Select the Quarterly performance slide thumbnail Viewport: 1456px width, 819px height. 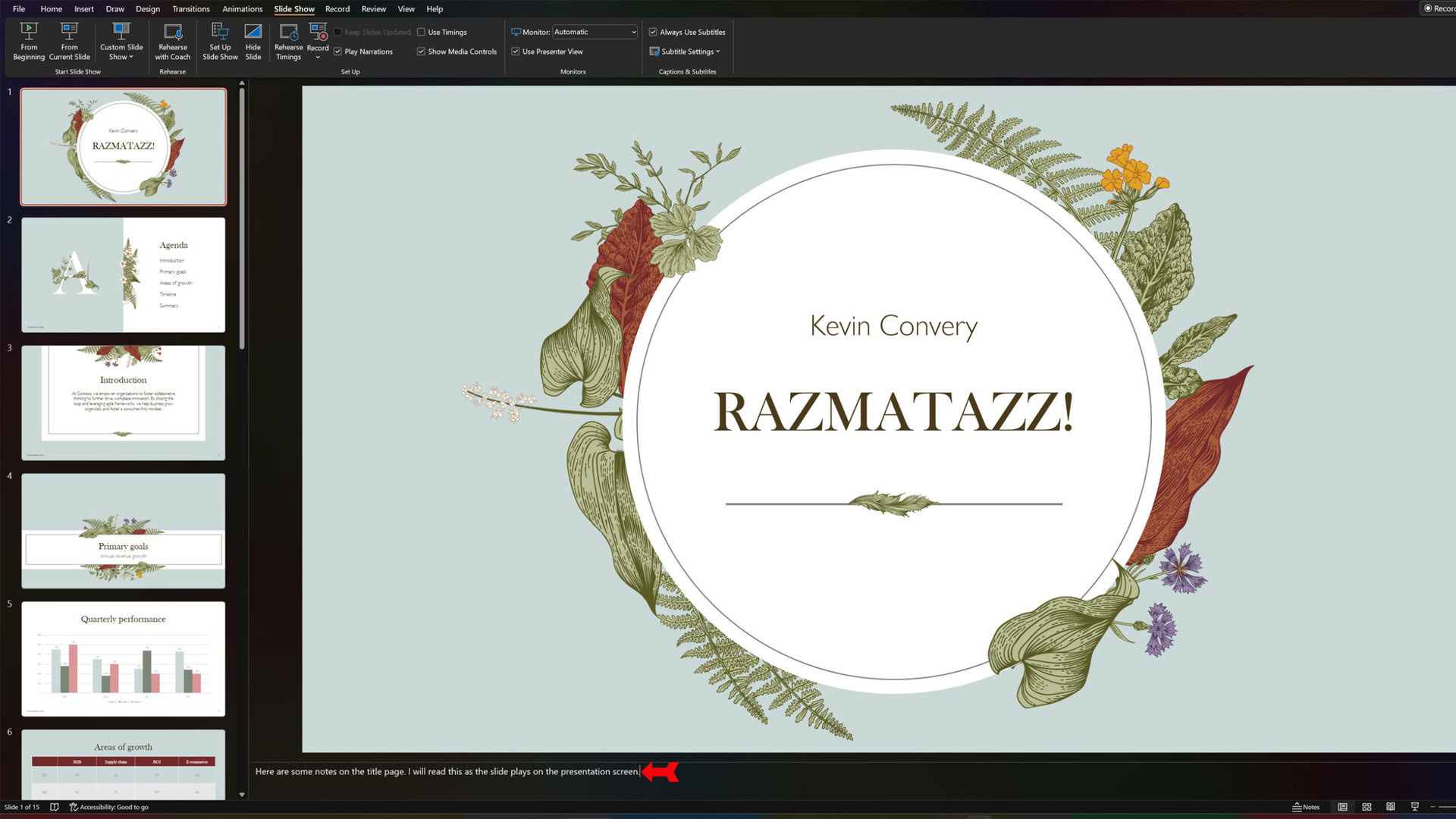[123, 658]
